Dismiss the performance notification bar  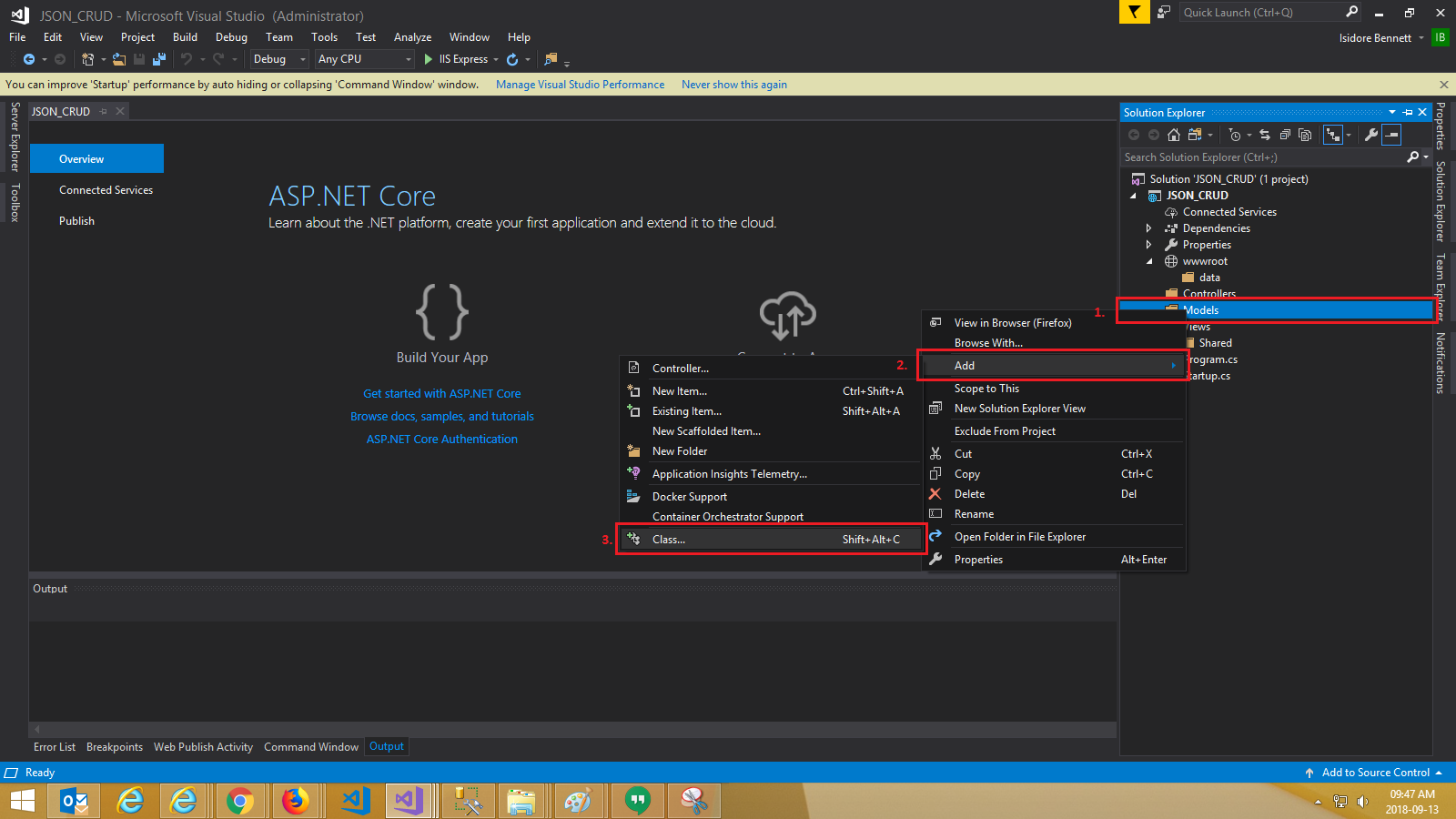click(1443, 85)
